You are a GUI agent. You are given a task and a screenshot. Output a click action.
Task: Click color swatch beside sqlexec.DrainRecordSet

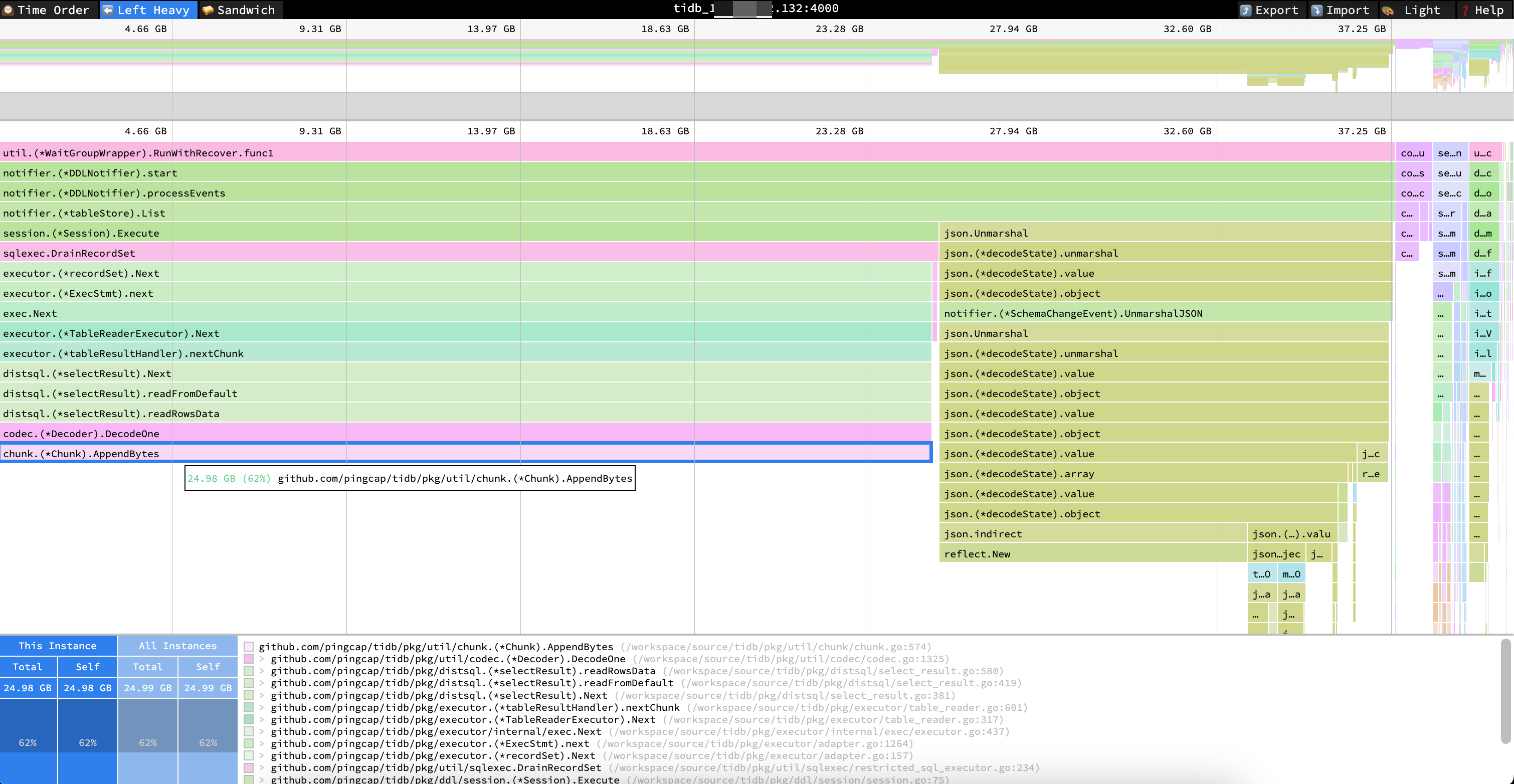point(249,767)
